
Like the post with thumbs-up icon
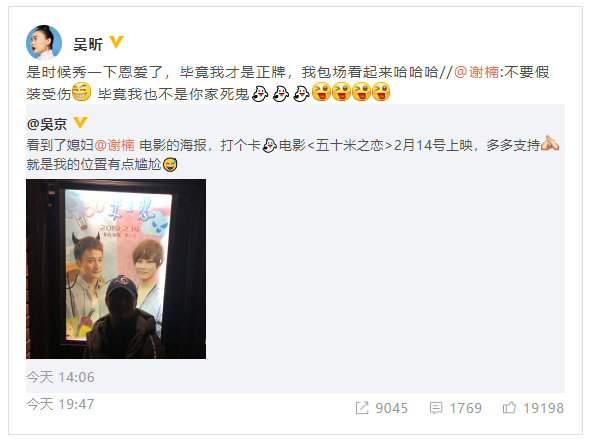tap(509, 407)
